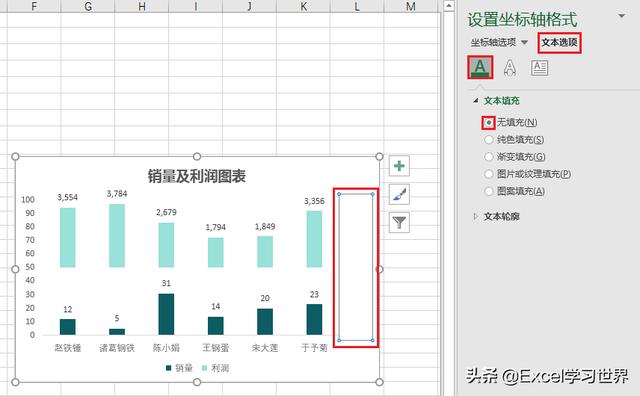This screenshot has height=396, width=640.
Task: Select 图片或纹理填充(P) radio option
Action: (489, 174)
